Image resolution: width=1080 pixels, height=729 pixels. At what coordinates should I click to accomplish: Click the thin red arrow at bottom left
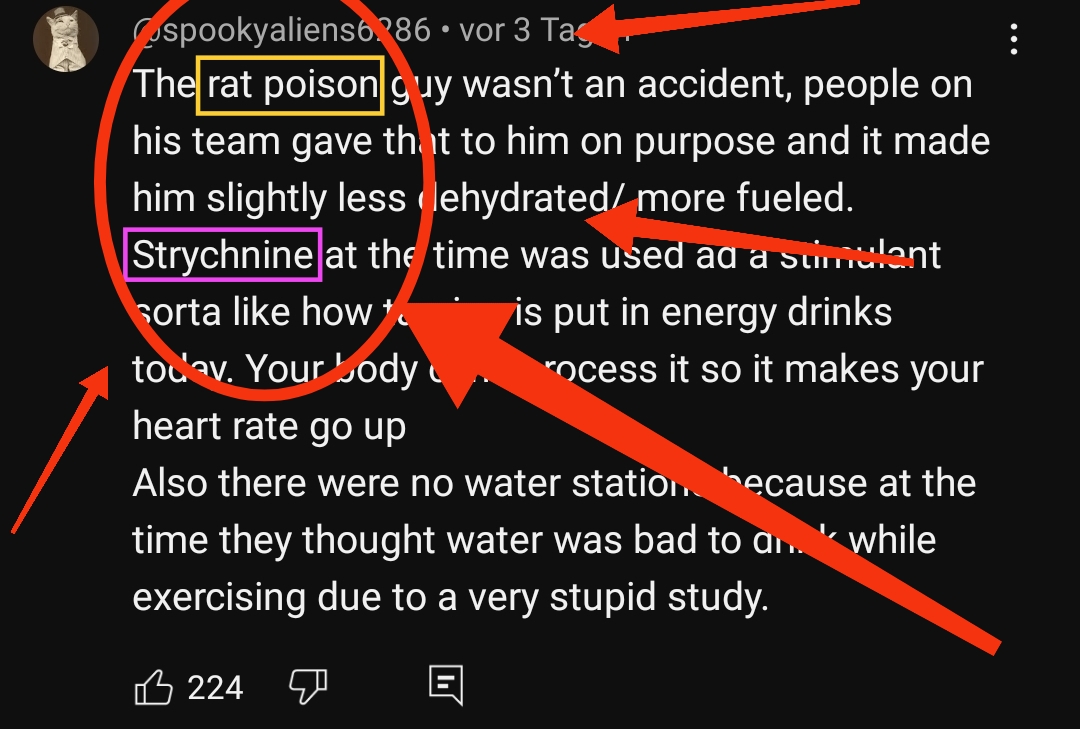tap(61, 449)
